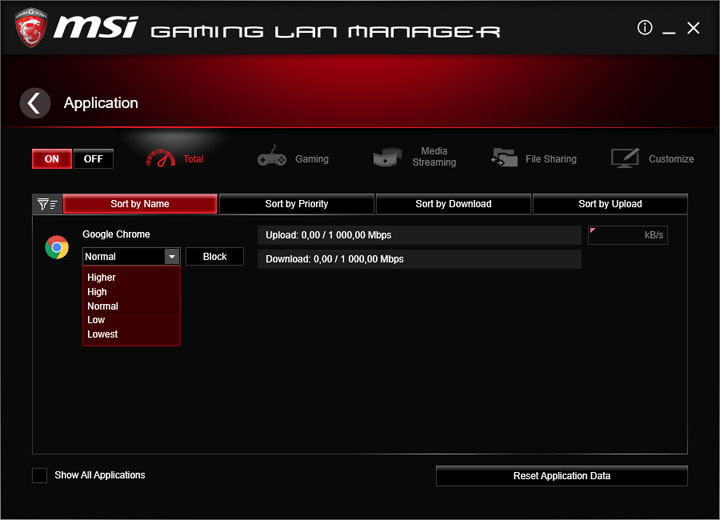Click the Application page heading
The image size is (720, 520).
click(x=101, y=103)
